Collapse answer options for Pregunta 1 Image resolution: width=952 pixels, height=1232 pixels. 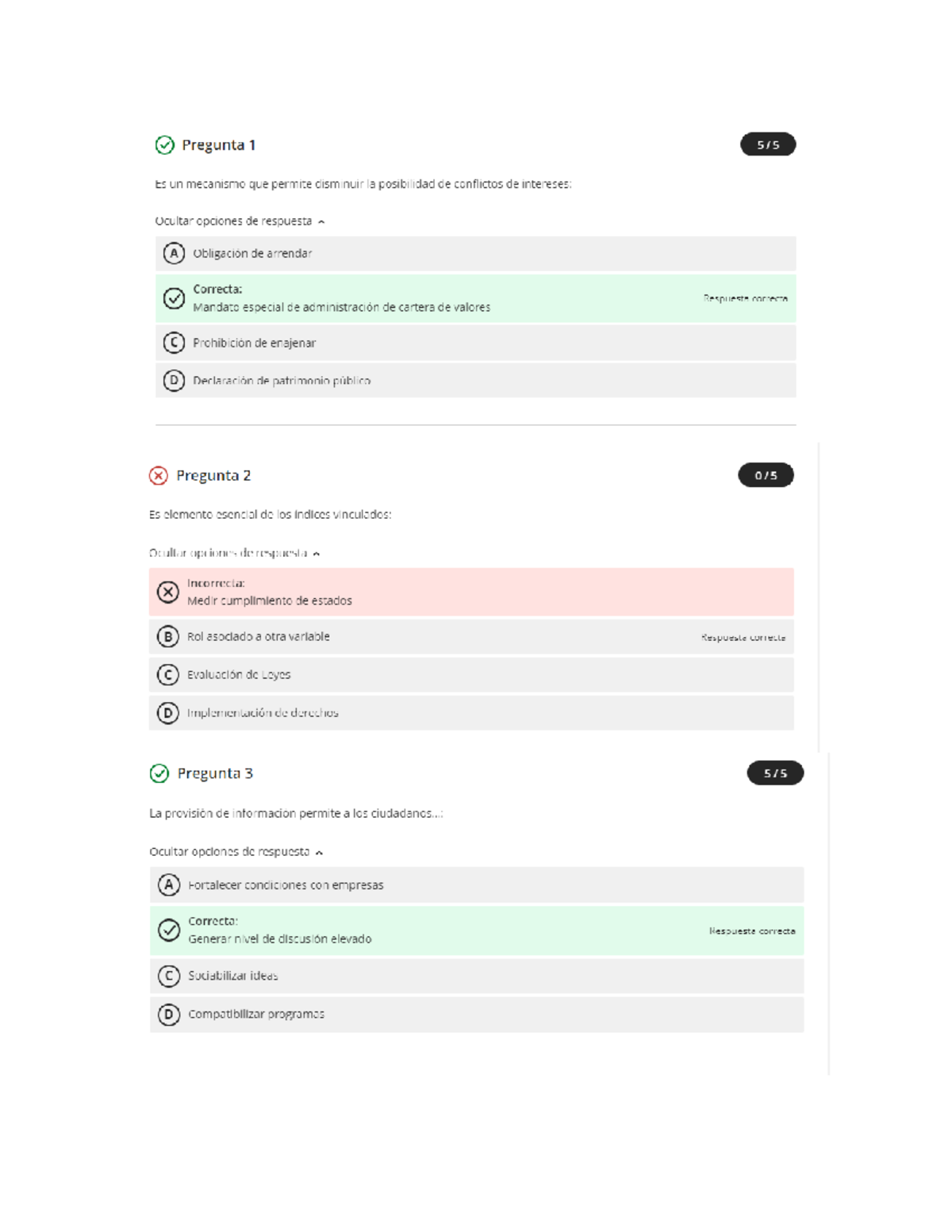[240, 221]
